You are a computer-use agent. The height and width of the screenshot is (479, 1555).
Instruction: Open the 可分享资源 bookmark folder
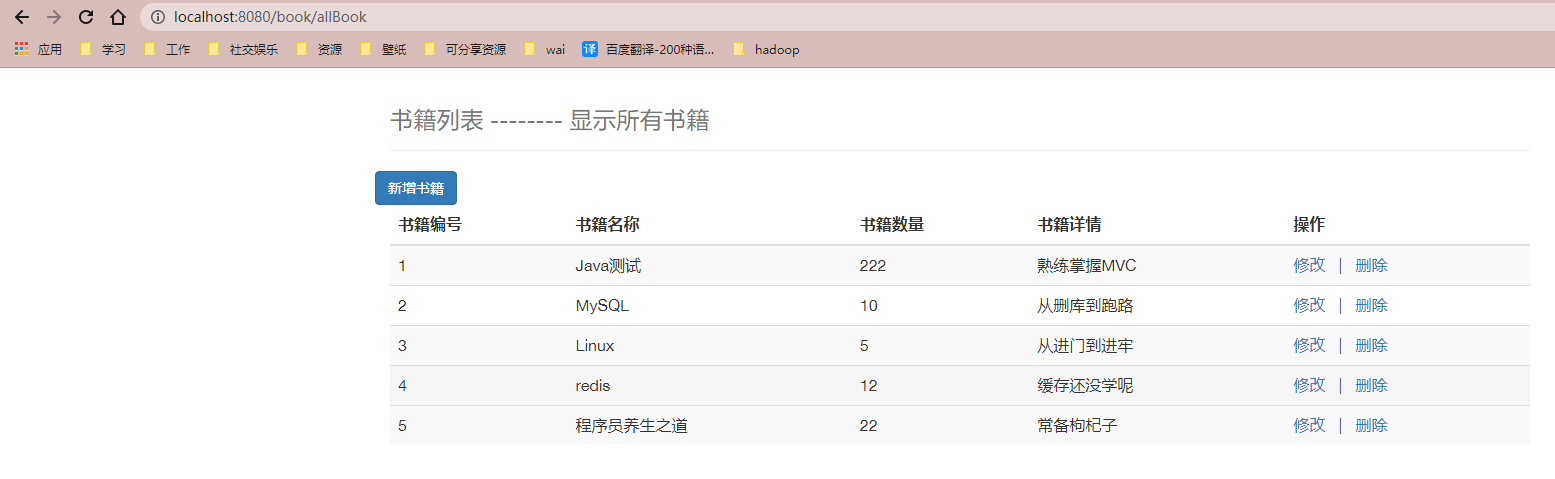[x=465, y=49]
